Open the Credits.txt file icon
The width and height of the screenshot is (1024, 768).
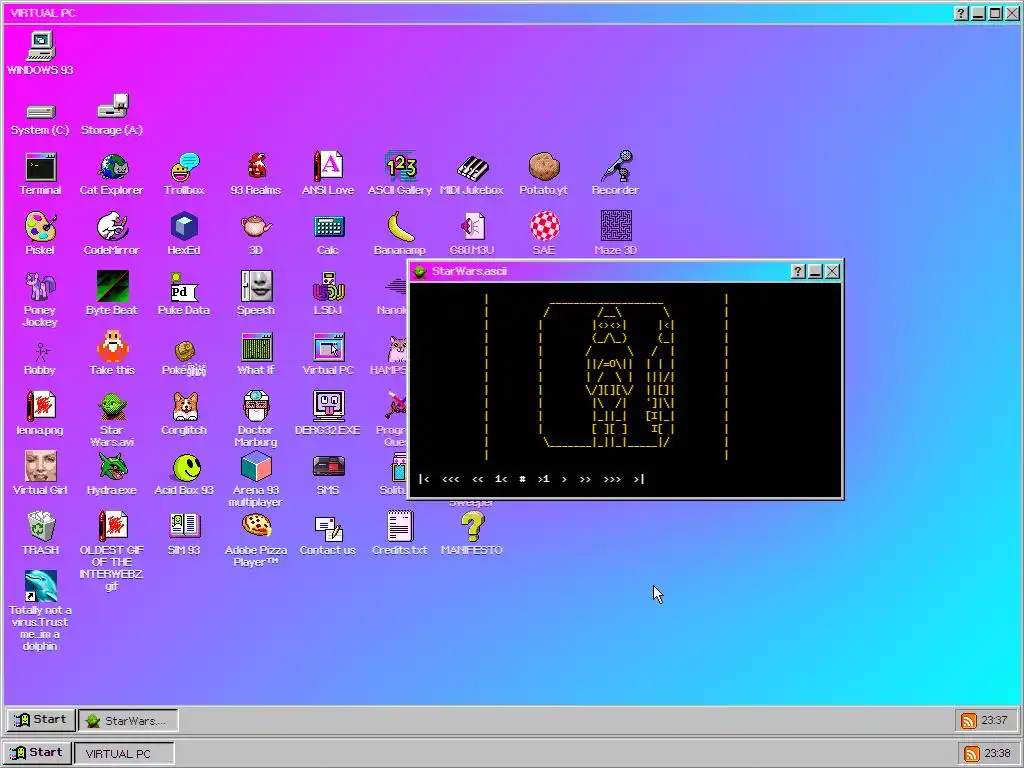[x=400, y=527]
